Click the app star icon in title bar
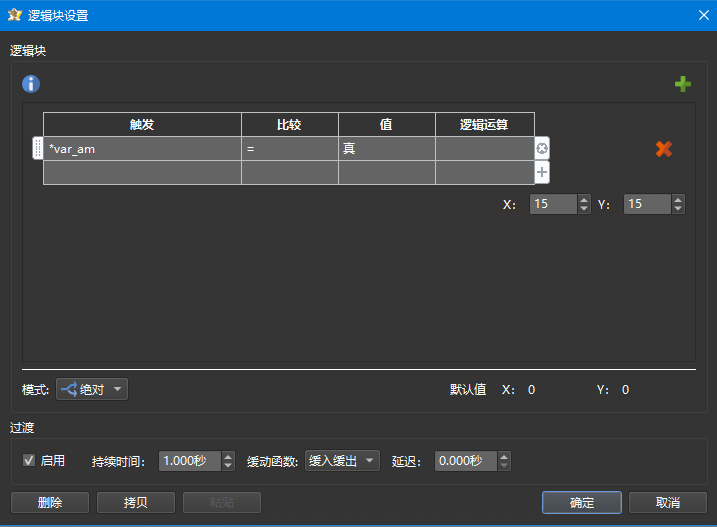 [14, 14]
